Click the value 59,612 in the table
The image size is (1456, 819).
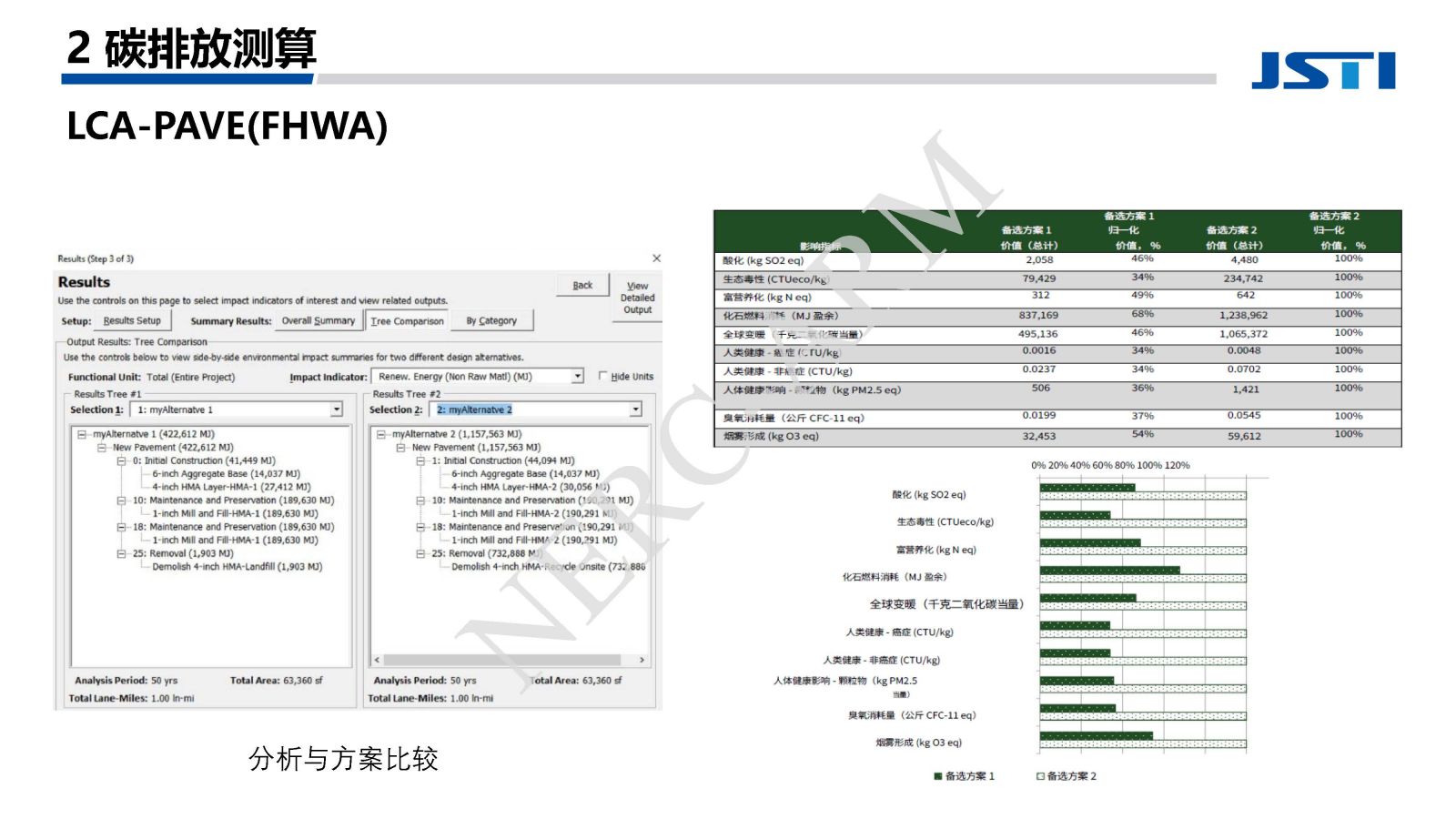click(x=1244, y=436)
